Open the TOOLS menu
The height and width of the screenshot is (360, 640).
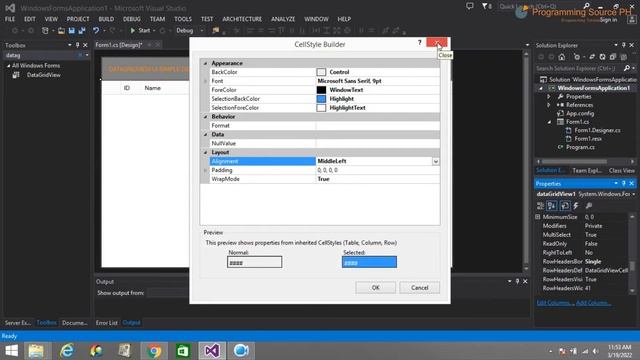(183, 19)
